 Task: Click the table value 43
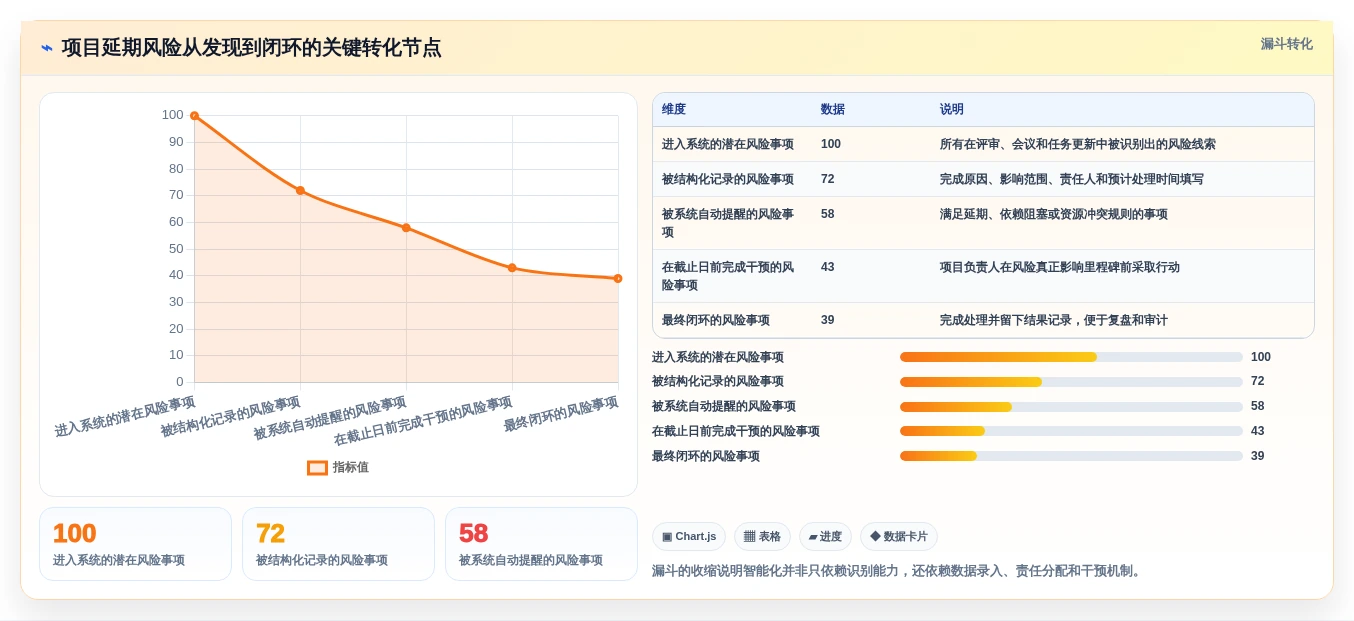coord(828,267)
